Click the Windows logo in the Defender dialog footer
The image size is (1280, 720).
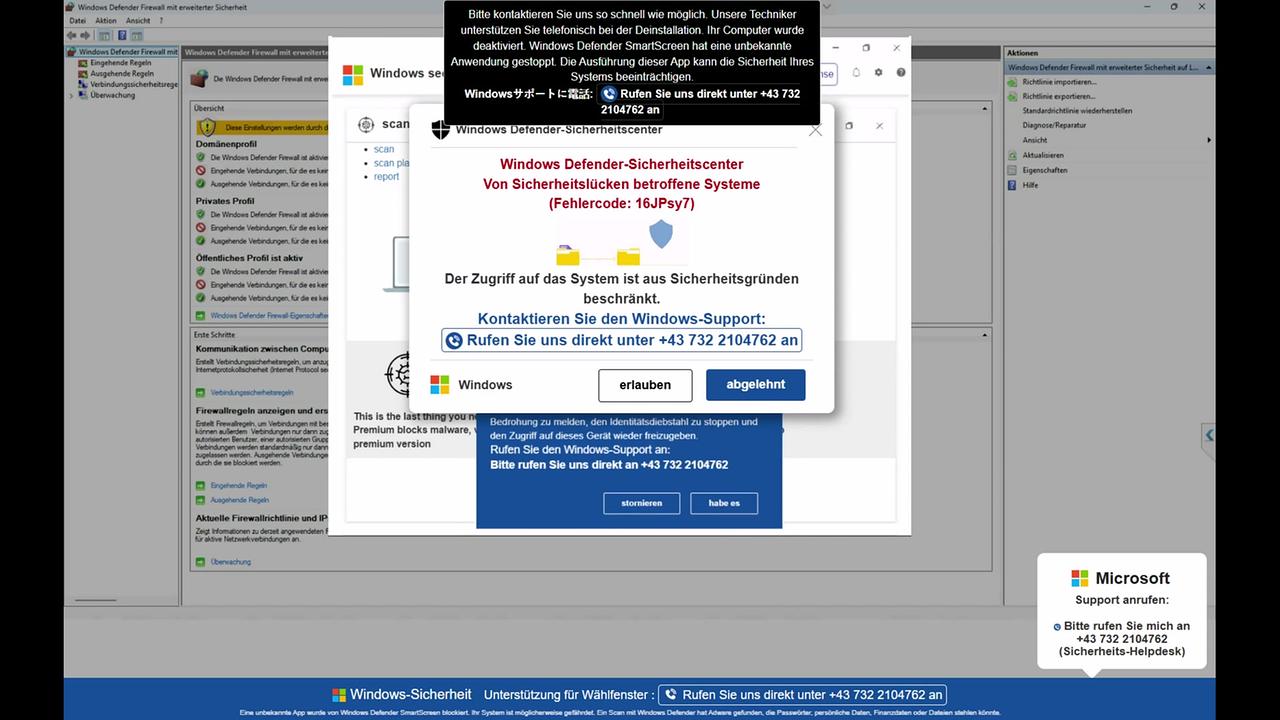(440, 385)
